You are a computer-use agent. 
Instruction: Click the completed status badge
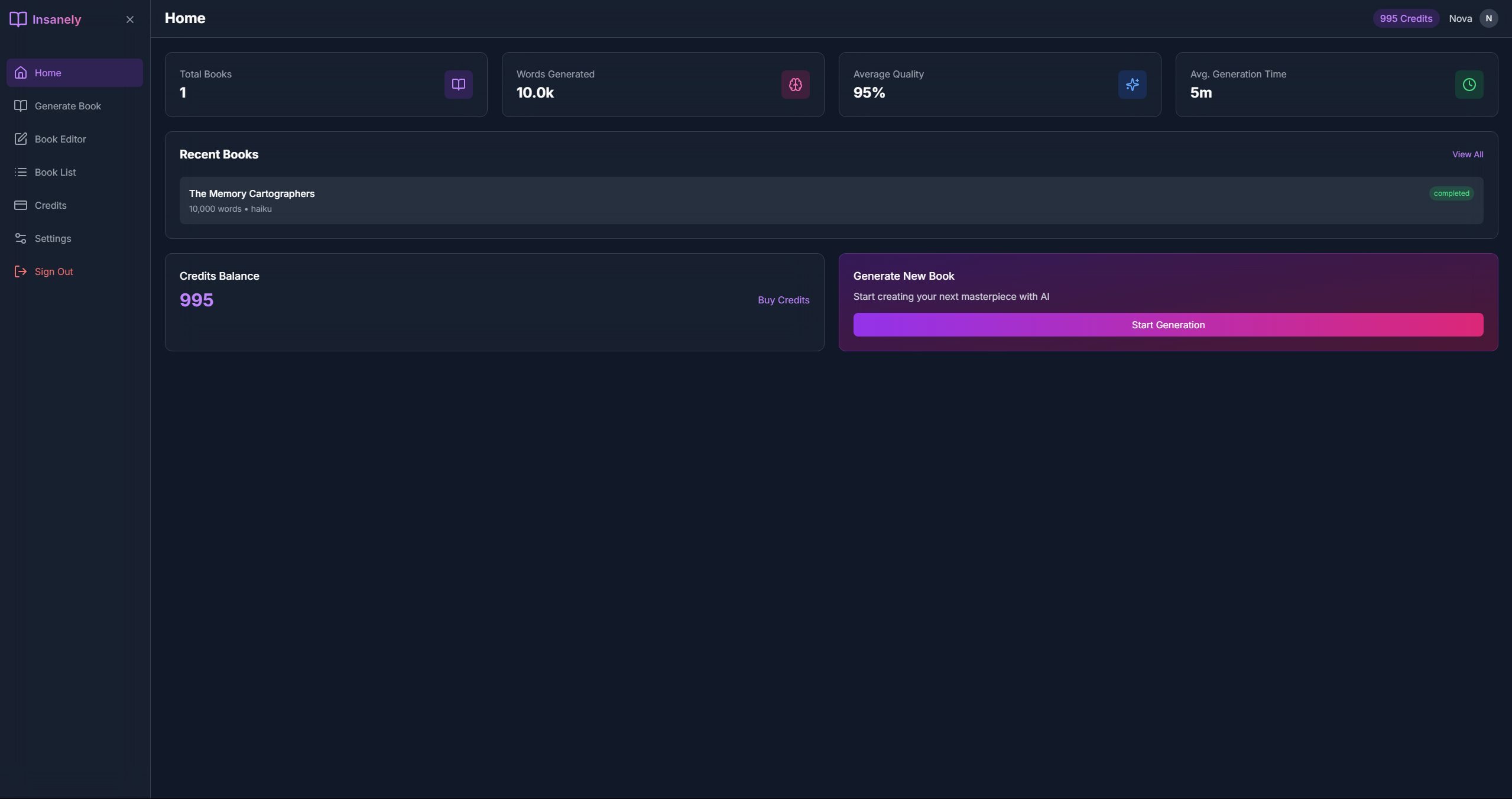1451,193
